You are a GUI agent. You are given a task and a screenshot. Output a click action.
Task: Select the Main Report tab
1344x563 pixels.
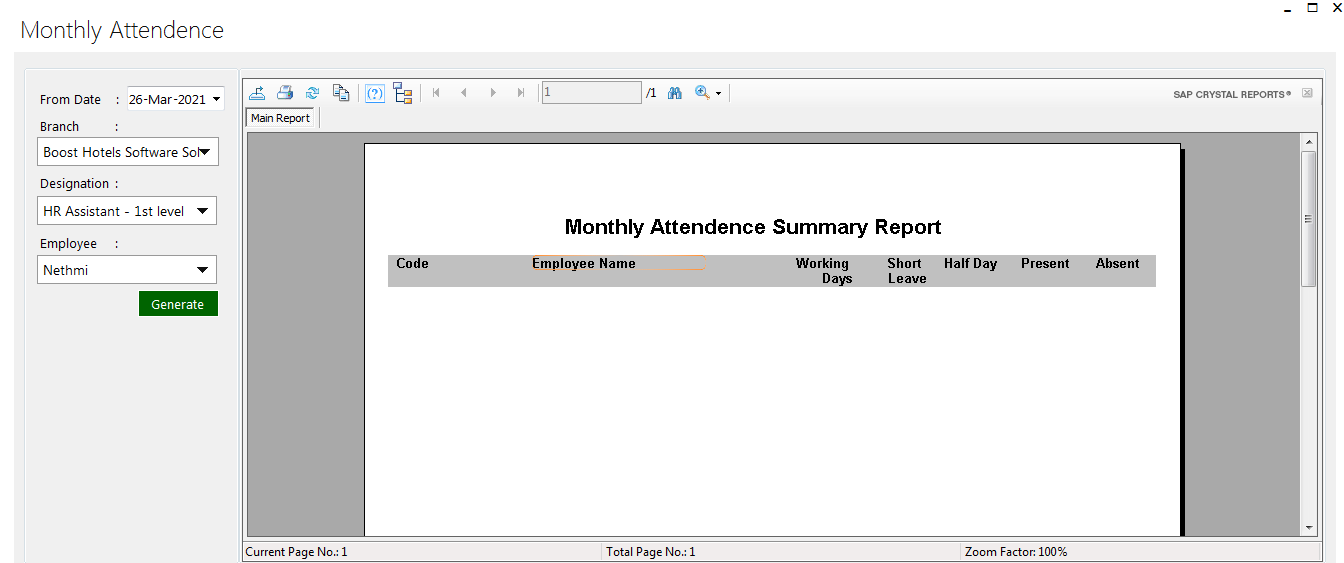point(280,118)
